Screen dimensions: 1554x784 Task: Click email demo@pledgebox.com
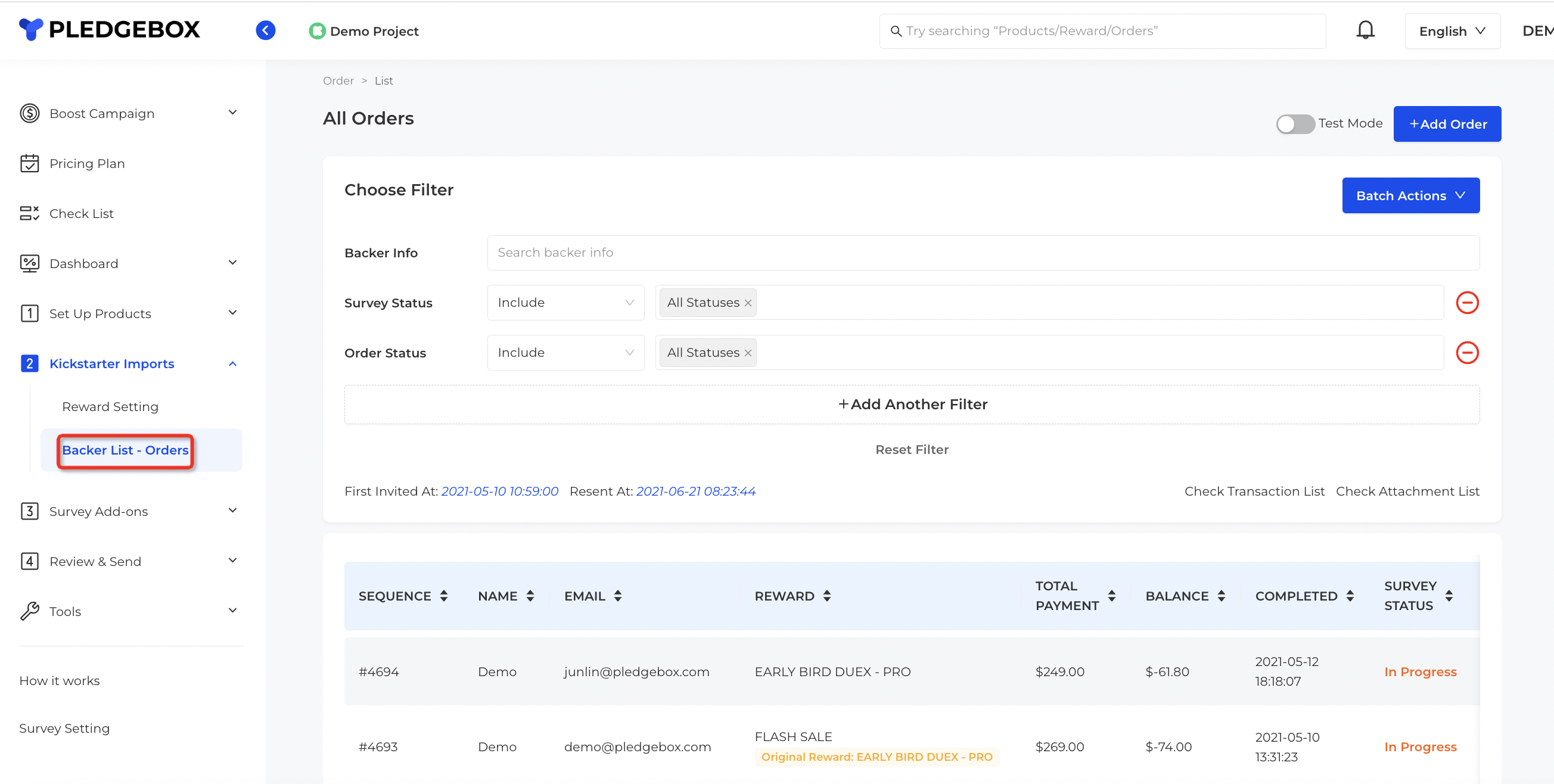[x=638, y=746]
